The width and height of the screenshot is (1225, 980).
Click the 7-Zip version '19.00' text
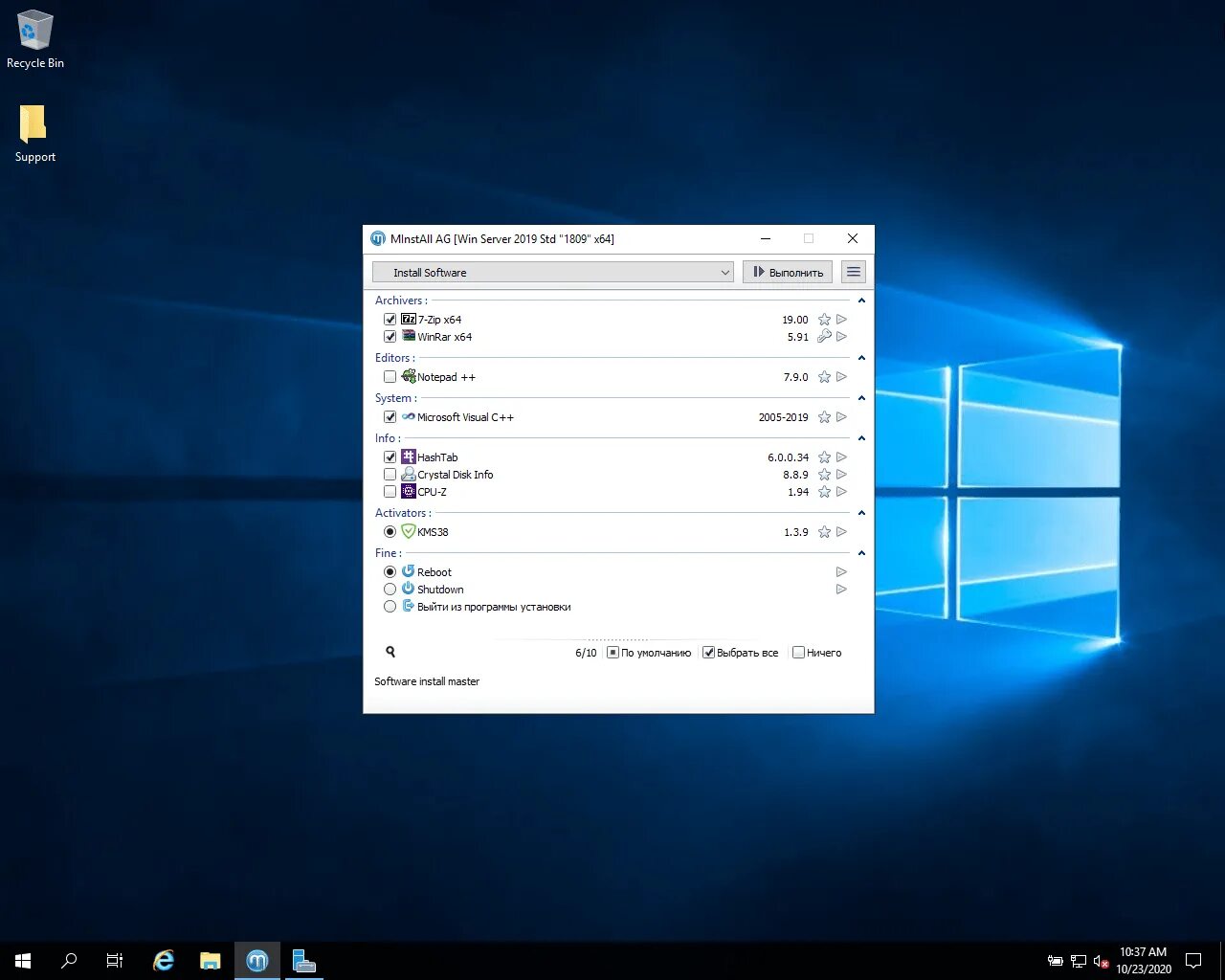[x=795, y=320]
